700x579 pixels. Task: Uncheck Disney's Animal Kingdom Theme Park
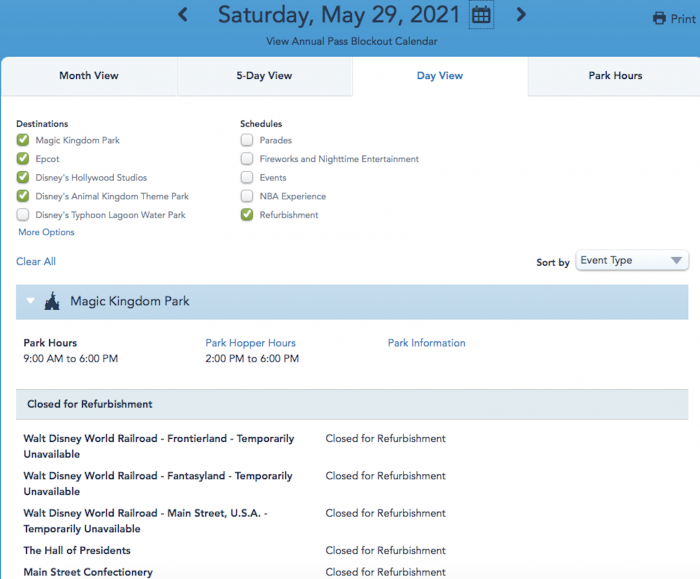(x=23, y=196)
